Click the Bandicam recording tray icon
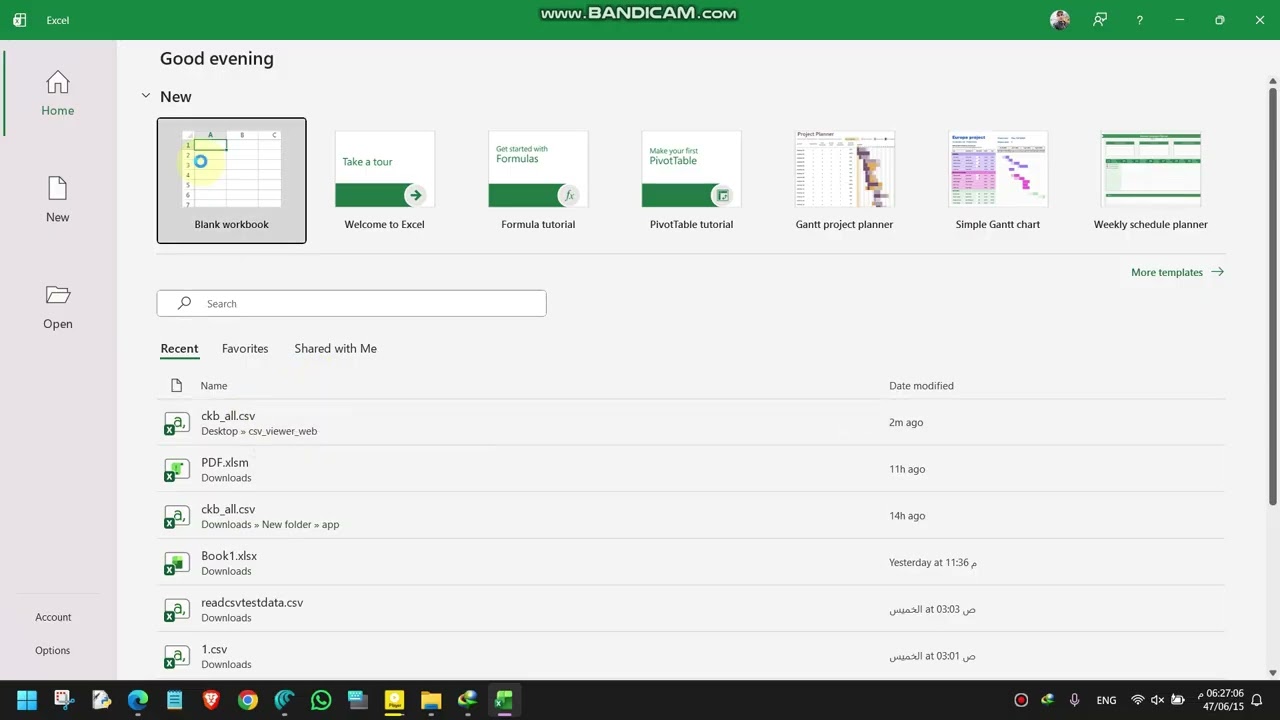This screenshot has width=1280, height=720. (x=1021, y=700)
